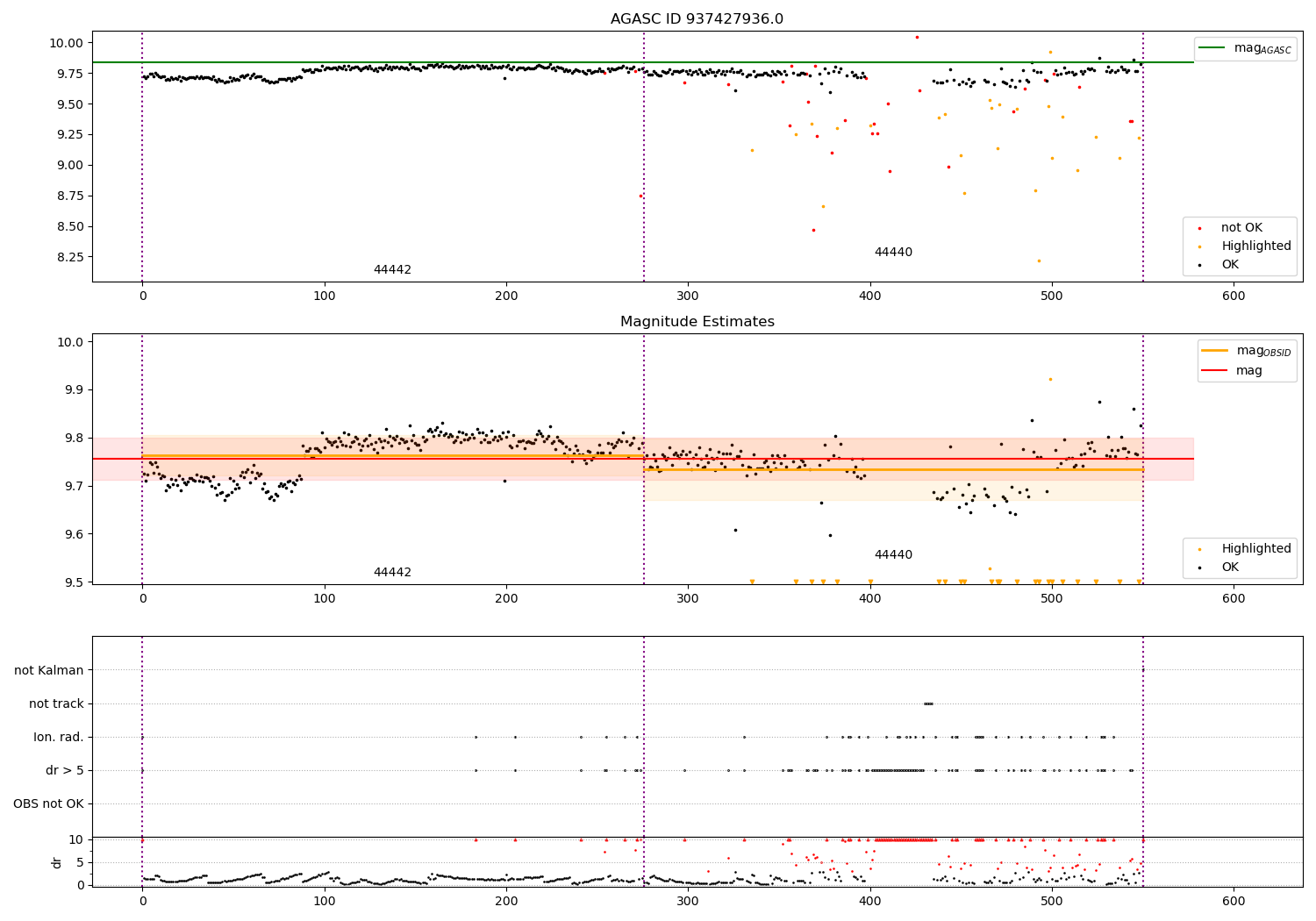
Task: Click "Highlighted" in the Magnitude Estimates legend
Action: (1256, 549)
